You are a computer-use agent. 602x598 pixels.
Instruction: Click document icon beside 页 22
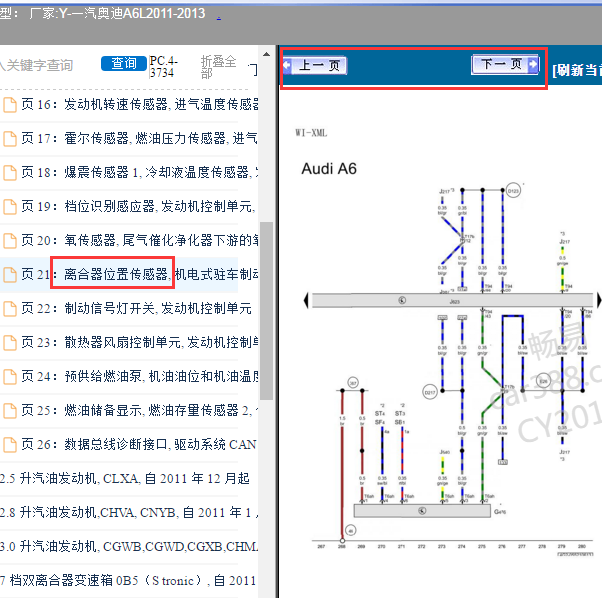click(x=10, y=309)
